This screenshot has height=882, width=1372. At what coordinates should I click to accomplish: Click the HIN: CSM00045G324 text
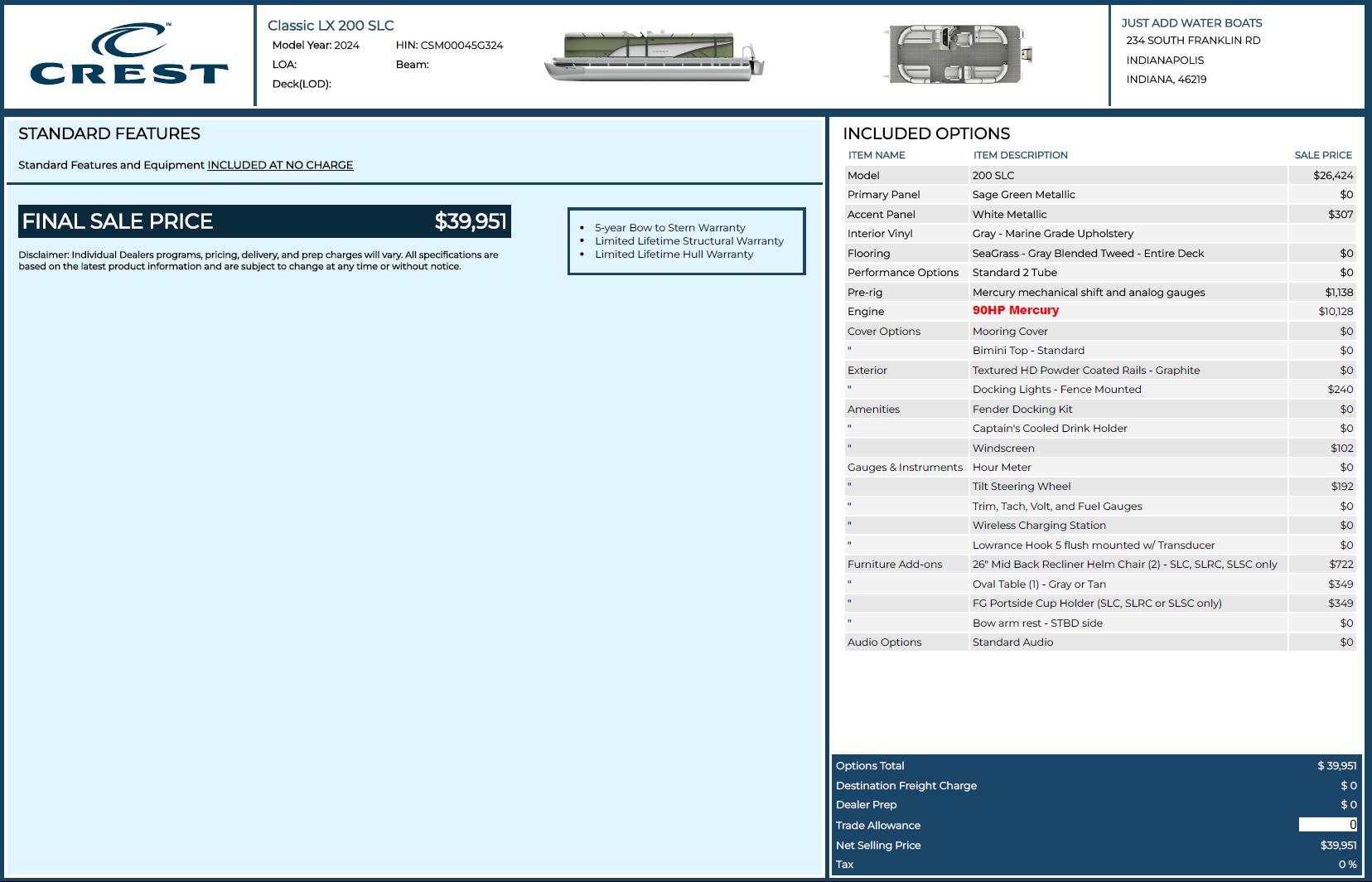(449, 46)
